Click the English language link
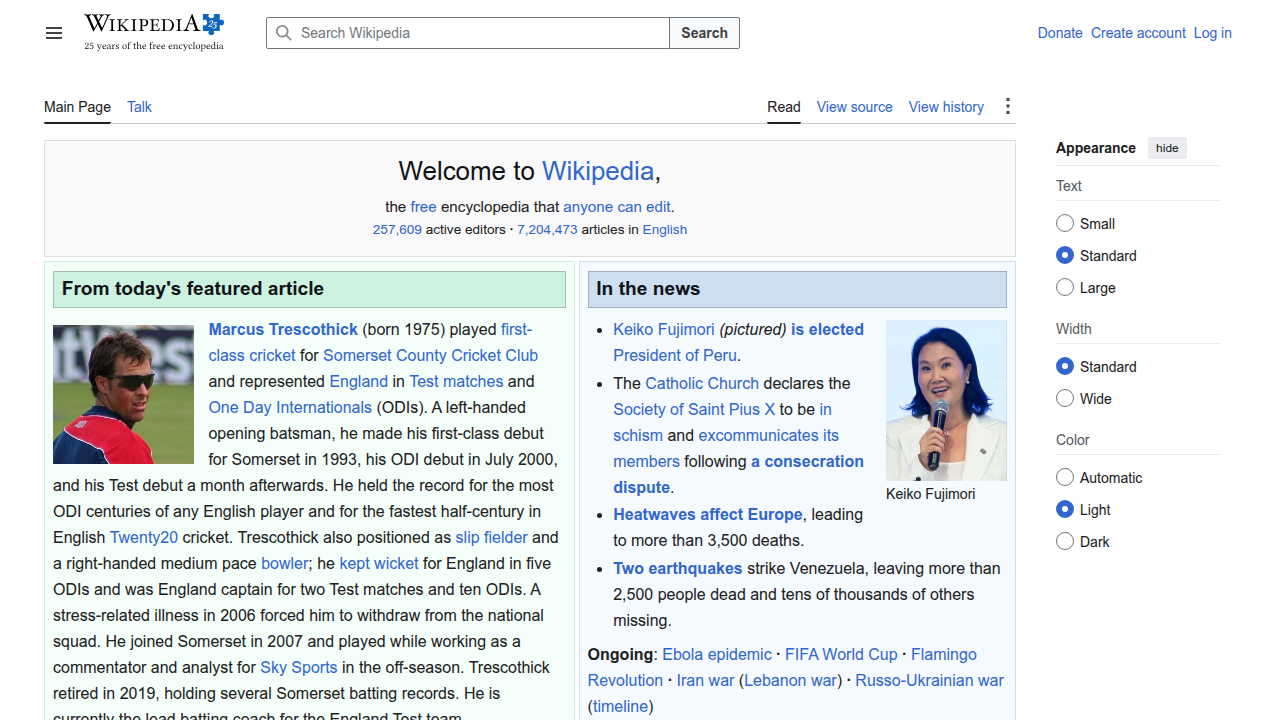This screenshot has height=720, width=1280. [x=665, y=229]
